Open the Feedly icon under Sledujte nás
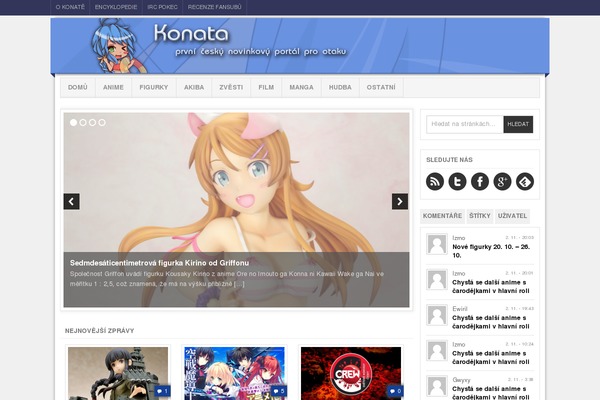Viewport: 600px width, 400px height. pyautogui.click(x=525, y=181)
